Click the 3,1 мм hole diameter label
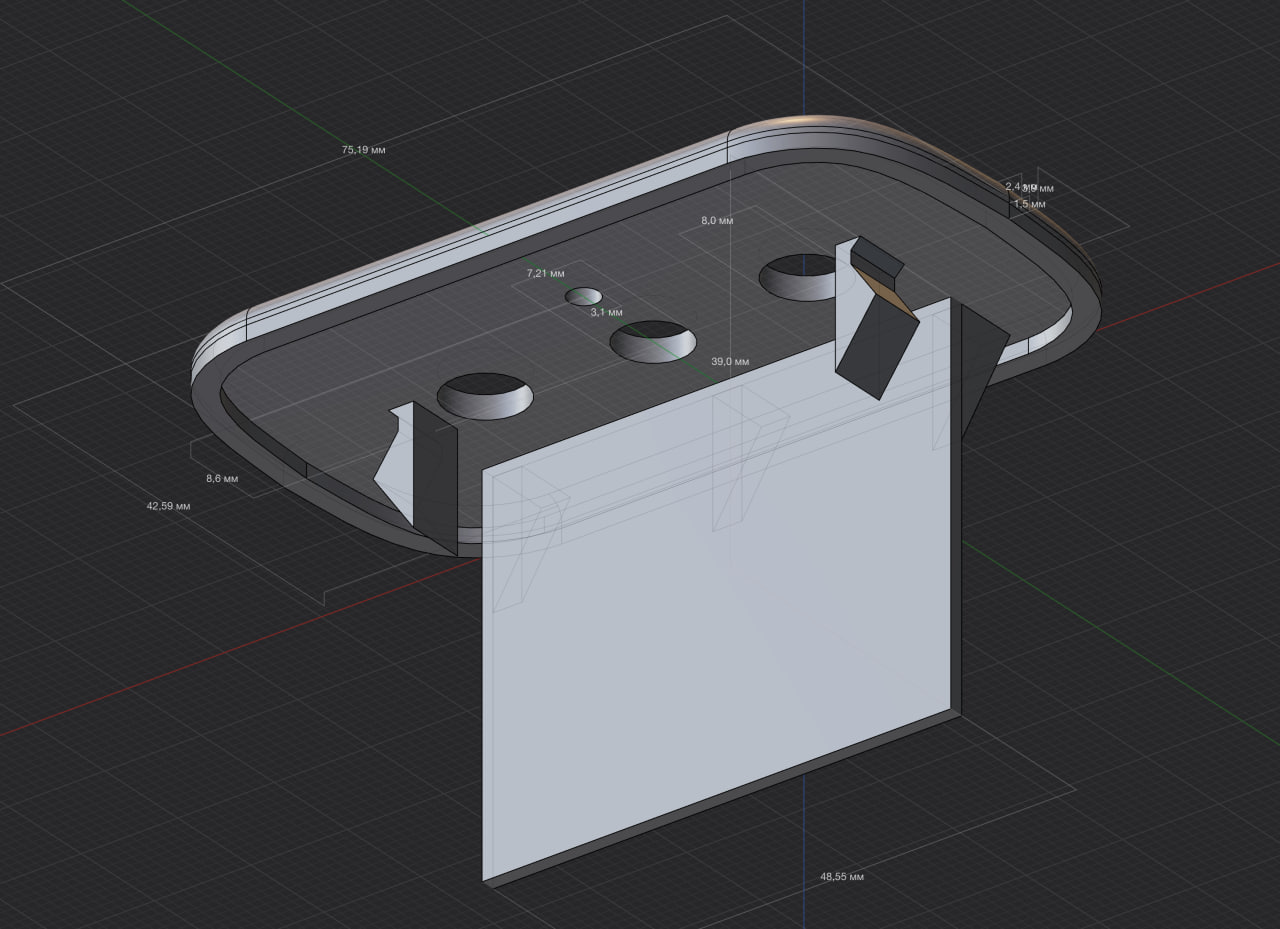The image size is (1280, 929). coord(606,313)
